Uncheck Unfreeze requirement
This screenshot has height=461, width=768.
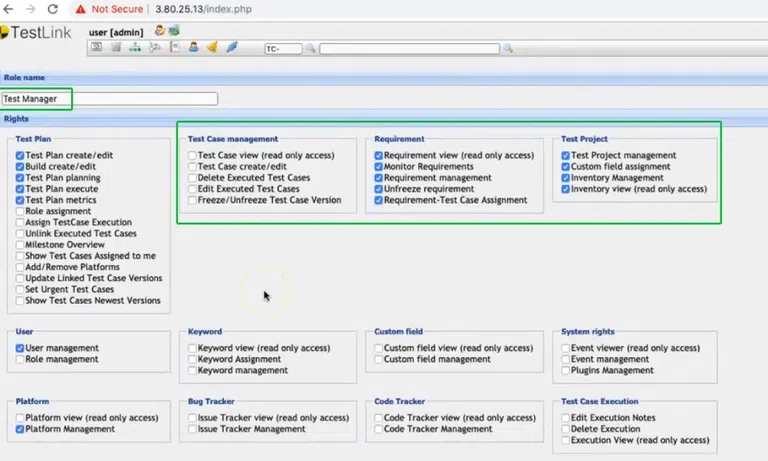[x=378, y=189]
